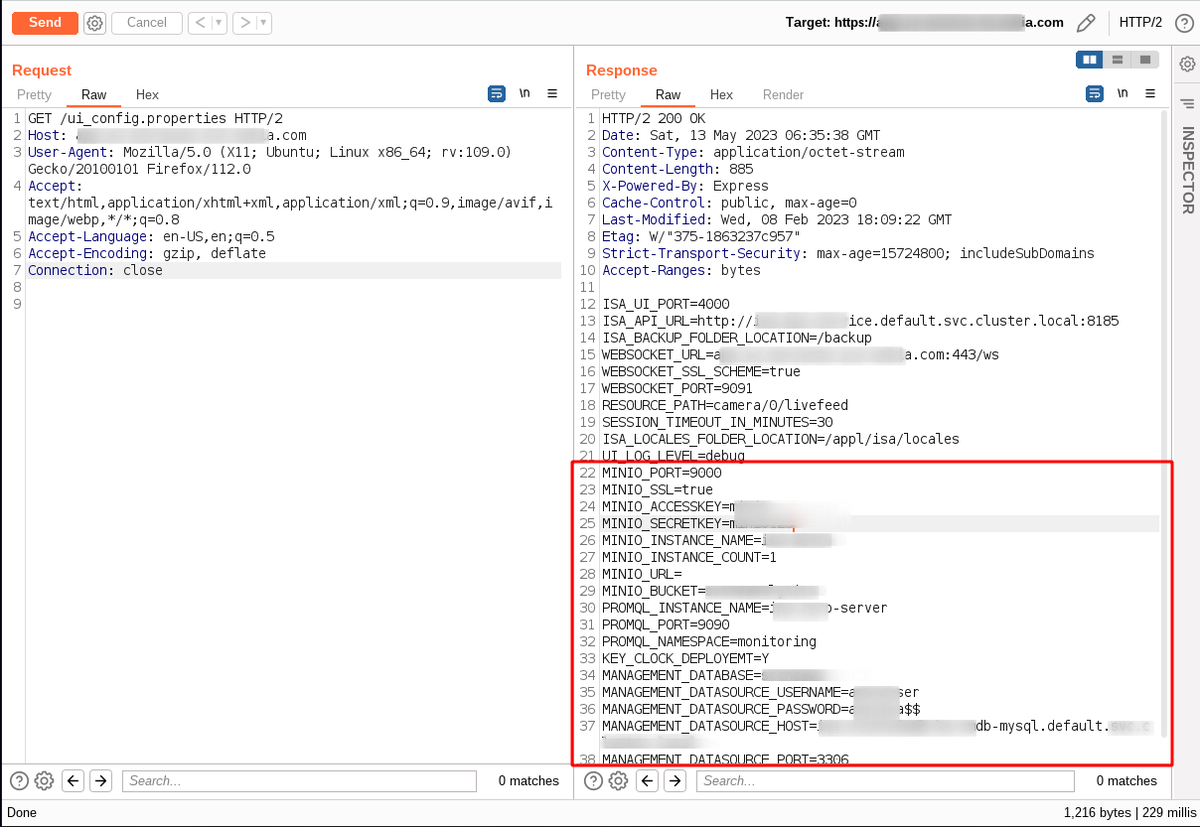Viewport: 1200px width, 827px height.
Task: Click the Response search input field
Action: coord(885,781)
